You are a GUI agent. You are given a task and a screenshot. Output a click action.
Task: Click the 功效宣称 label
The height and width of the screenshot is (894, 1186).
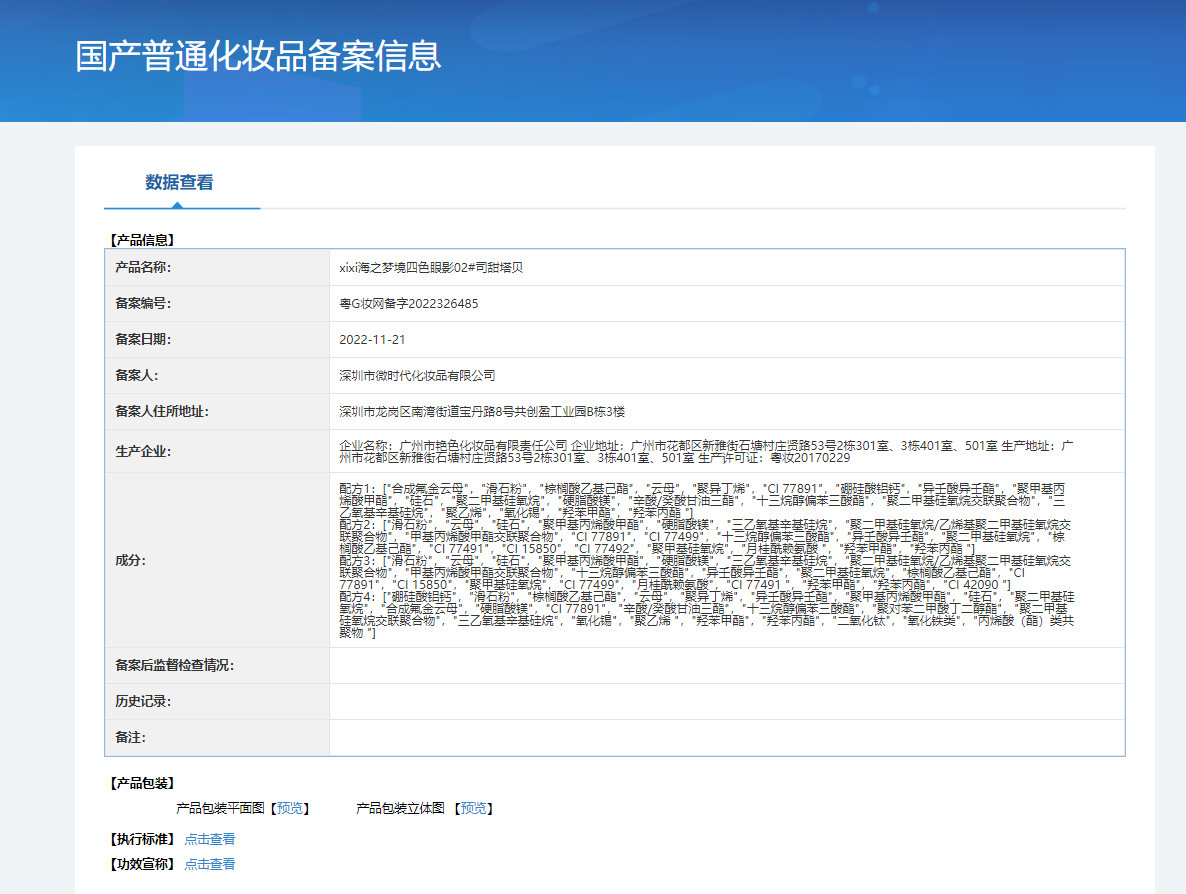(x=142, y=865)
